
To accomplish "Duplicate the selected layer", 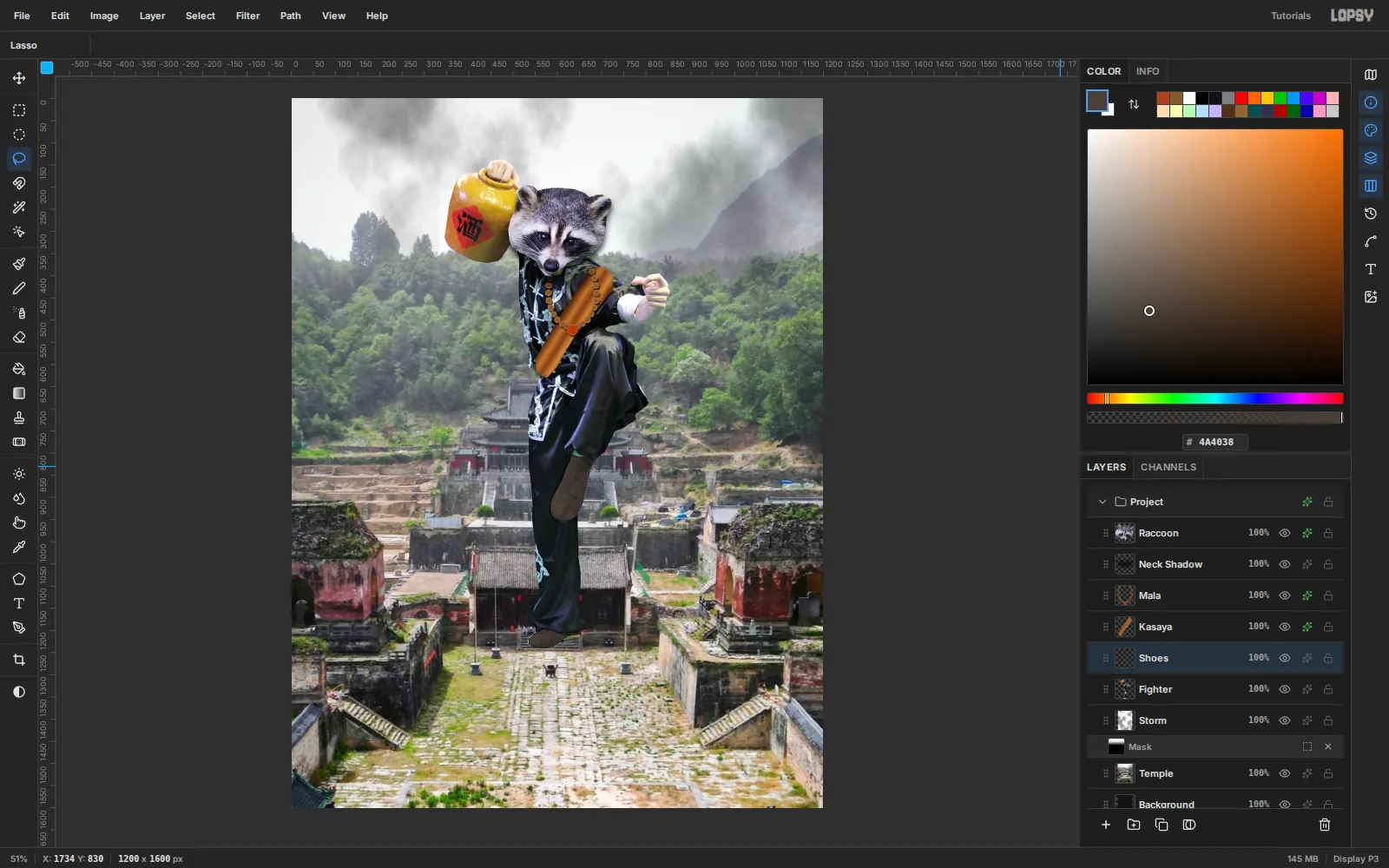I will [x=1162, y=825].
